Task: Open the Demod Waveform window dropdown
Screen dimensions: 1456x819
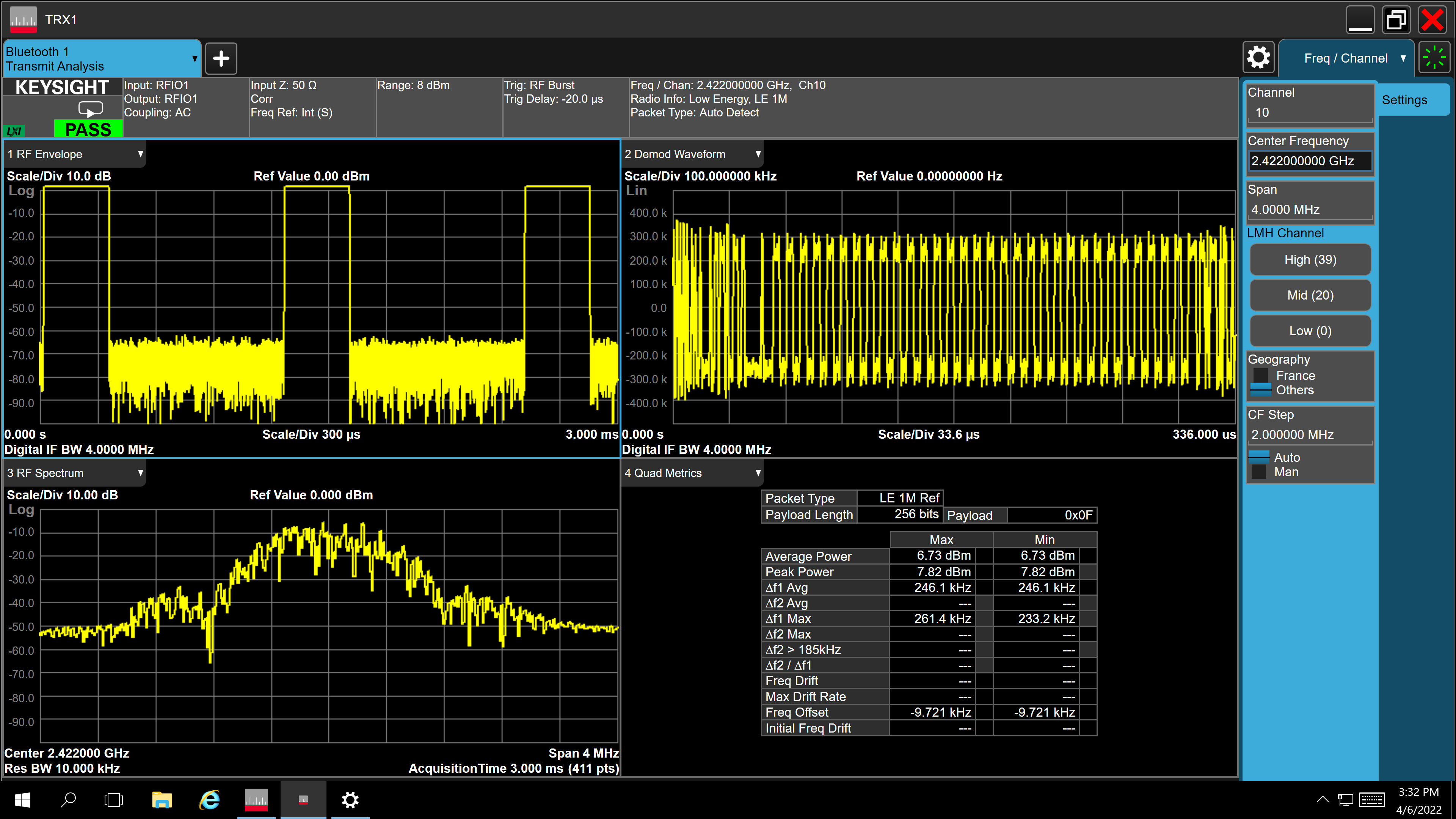Action: coord(758,154)
